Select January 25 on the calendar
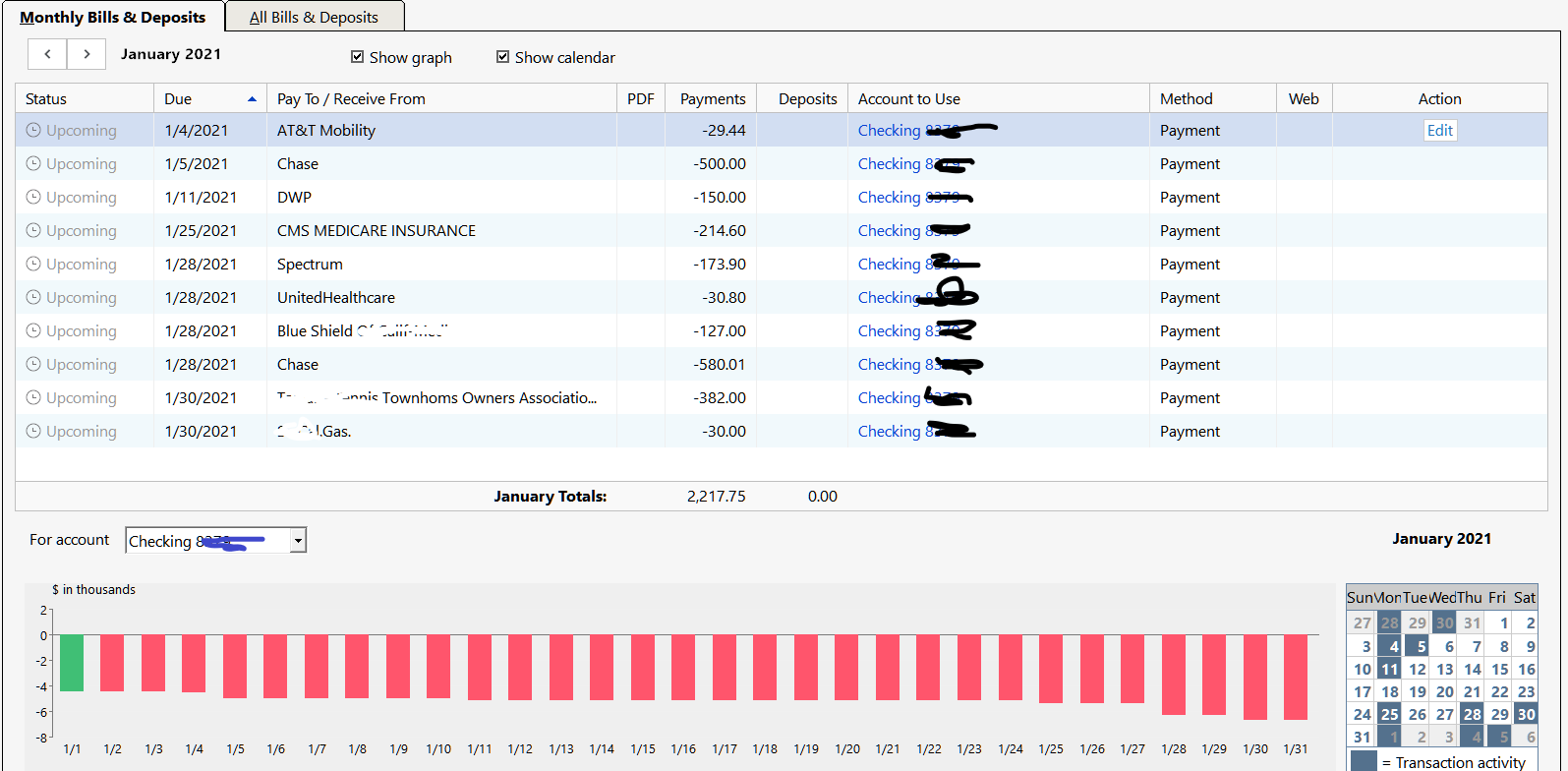1568x771 pixels. coord(1389,714)
